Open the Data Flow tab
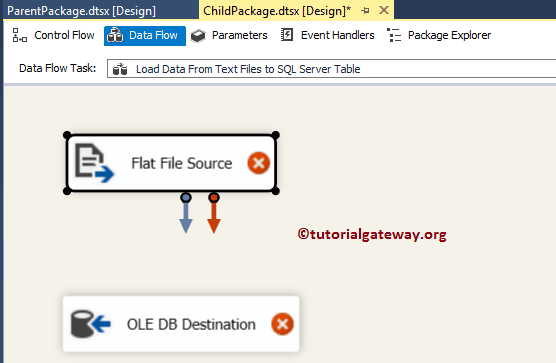This screenshot has height=363, width=556. [x=145, y=35]
